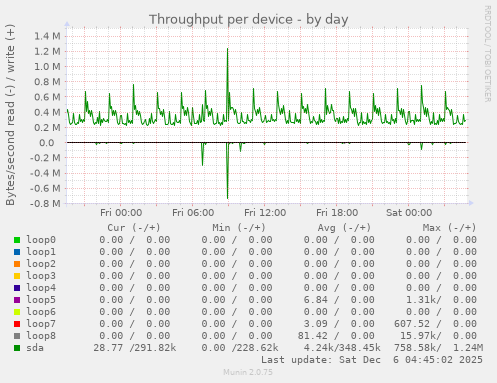Click the 'loop7' legend label

pos(41,324)
